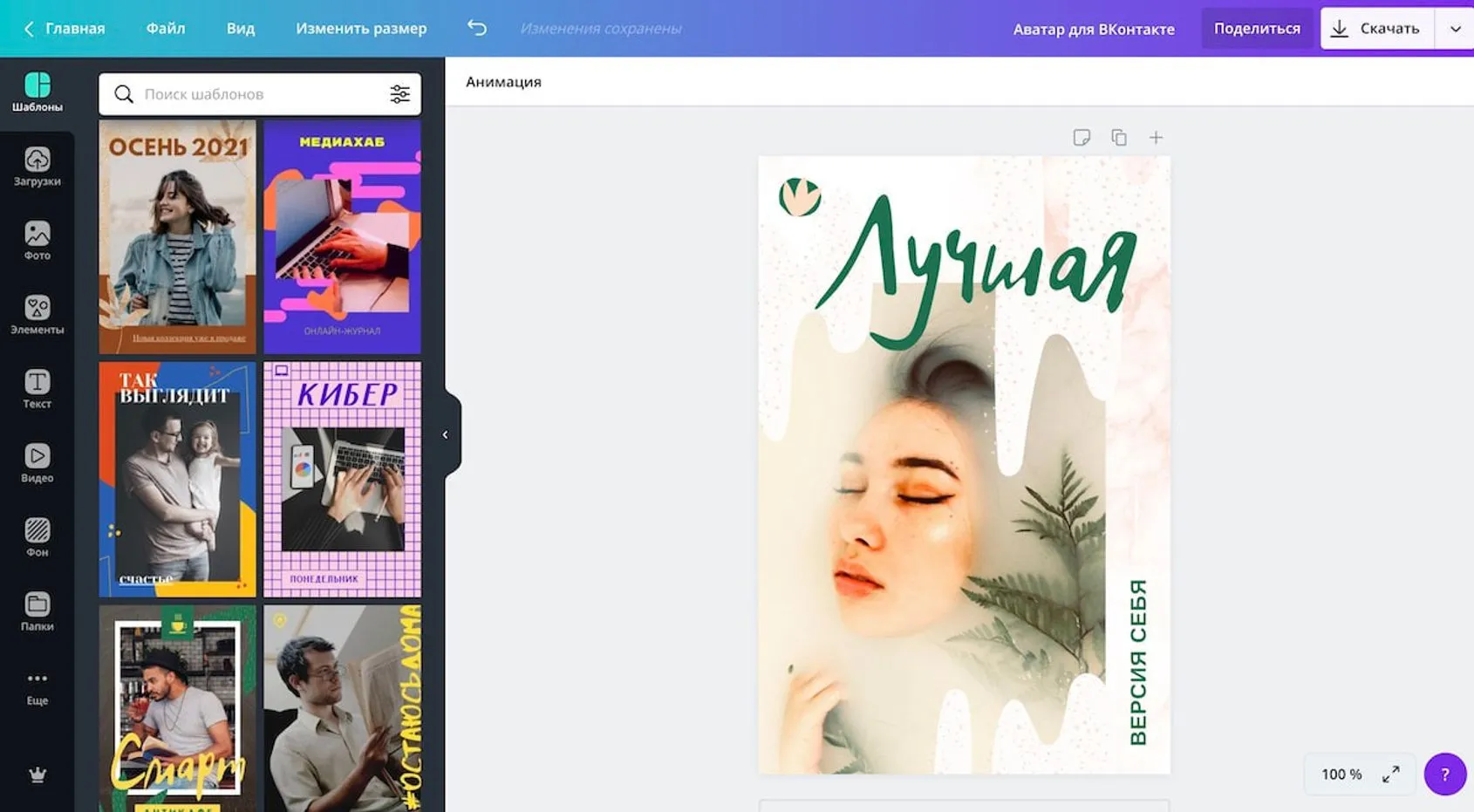The width and height of the screenshot is (1474, 812).
Task: Open Изменить размер menu
Action: [x=361, y=29]
